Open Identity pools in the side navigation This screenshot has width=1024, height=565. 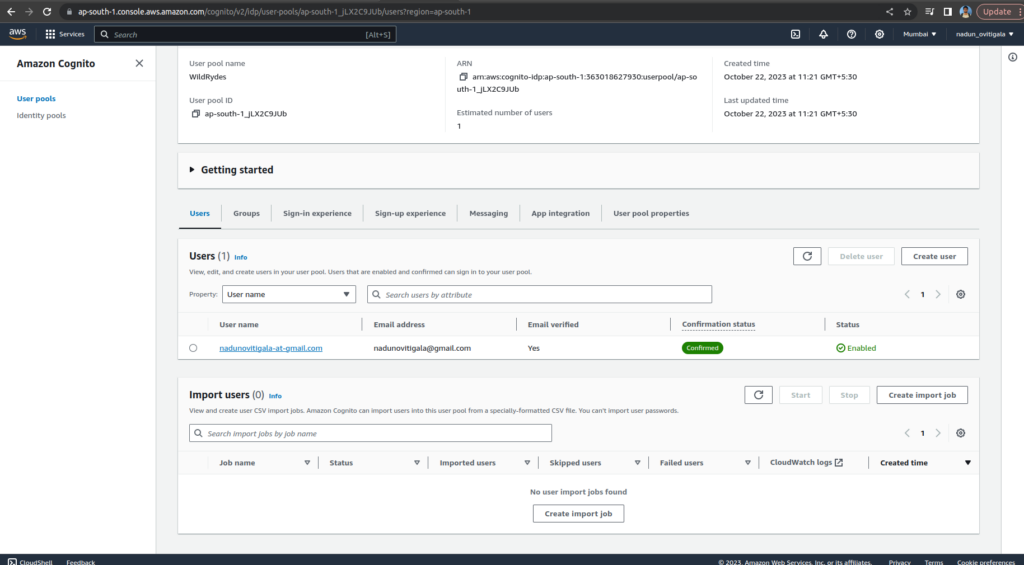tap(41, 116)
